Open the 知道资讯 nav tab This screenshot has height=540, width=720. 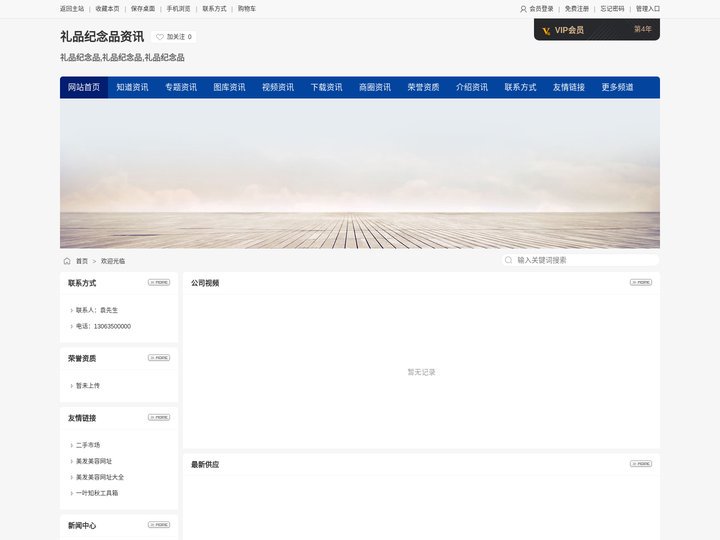coord(132,87)
